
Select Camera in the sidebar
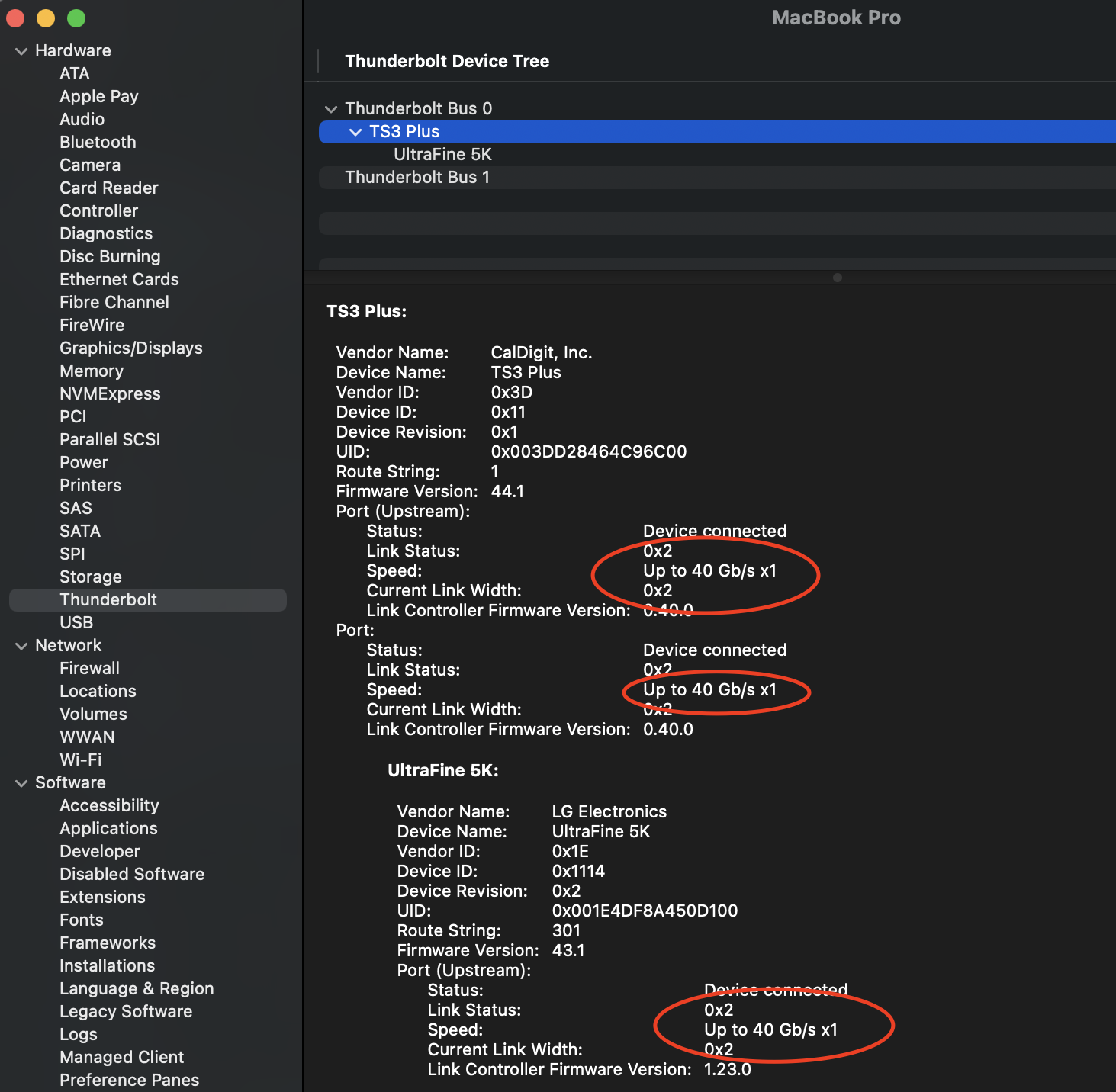click(90, 165)
